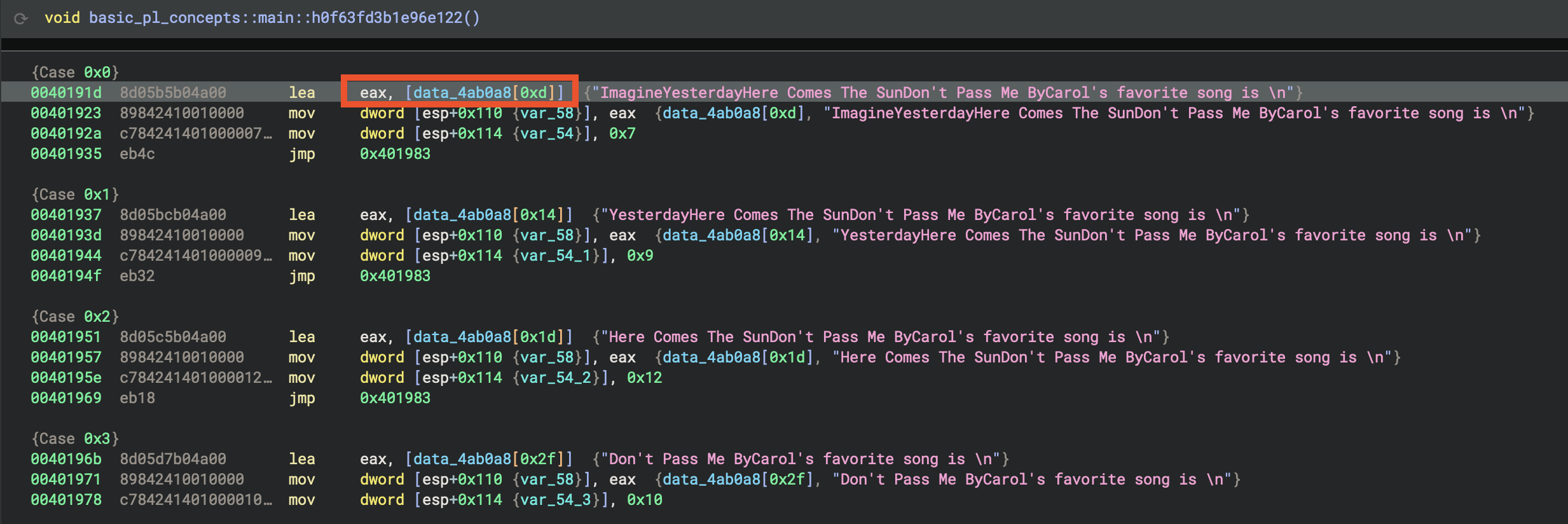Follow jump target 0x401983 at address 00401935
The height and width of the screenshot is (524, 1568).
[395, 154]
